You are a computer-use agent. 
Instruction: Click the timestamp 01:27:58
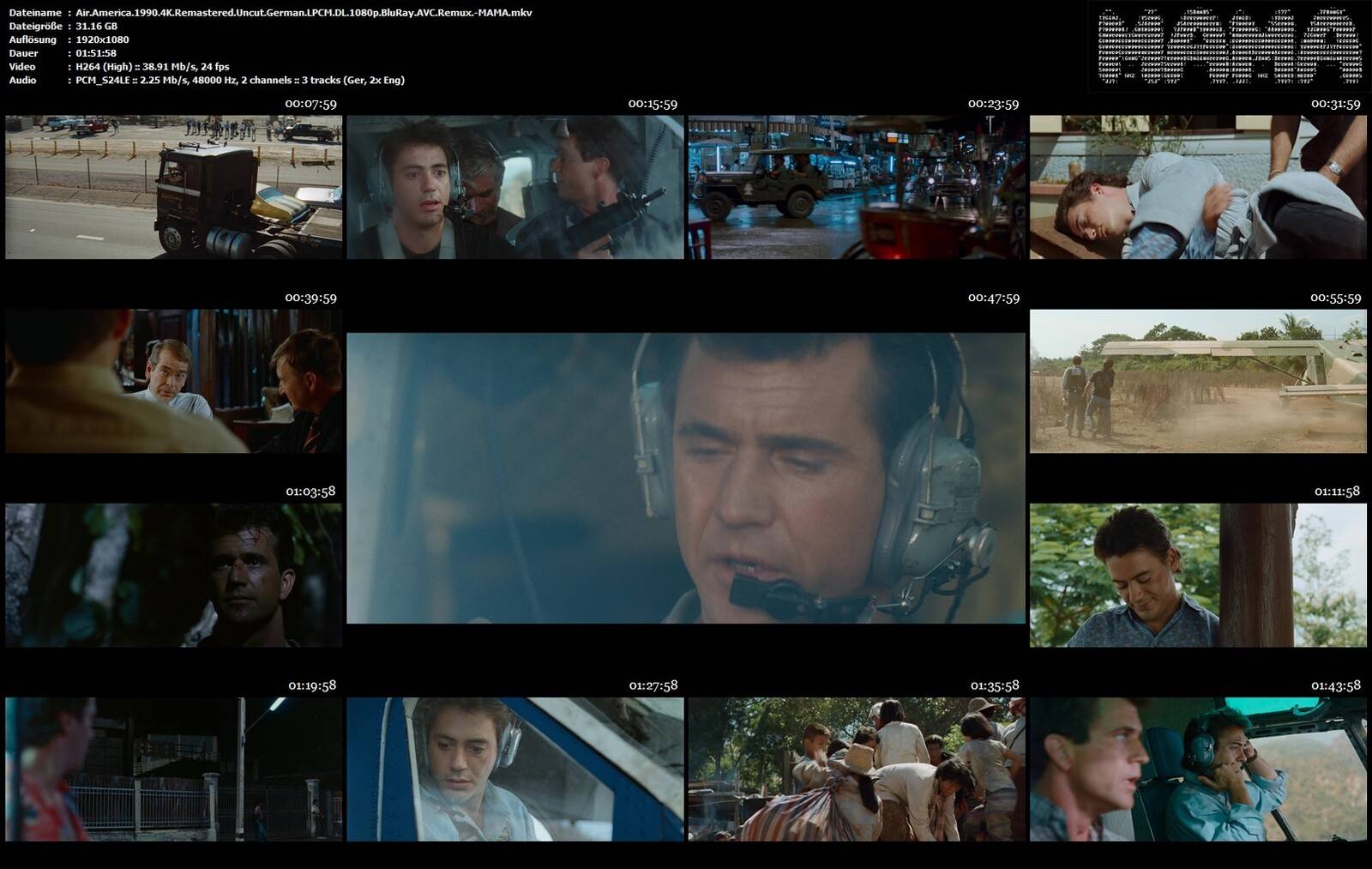point(653,685)
